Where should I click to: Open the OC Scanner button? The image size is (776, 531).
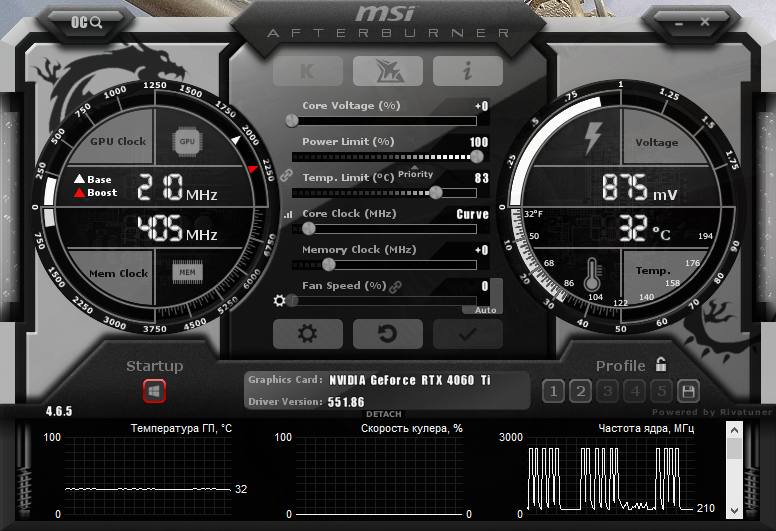(x=87, y=22)
